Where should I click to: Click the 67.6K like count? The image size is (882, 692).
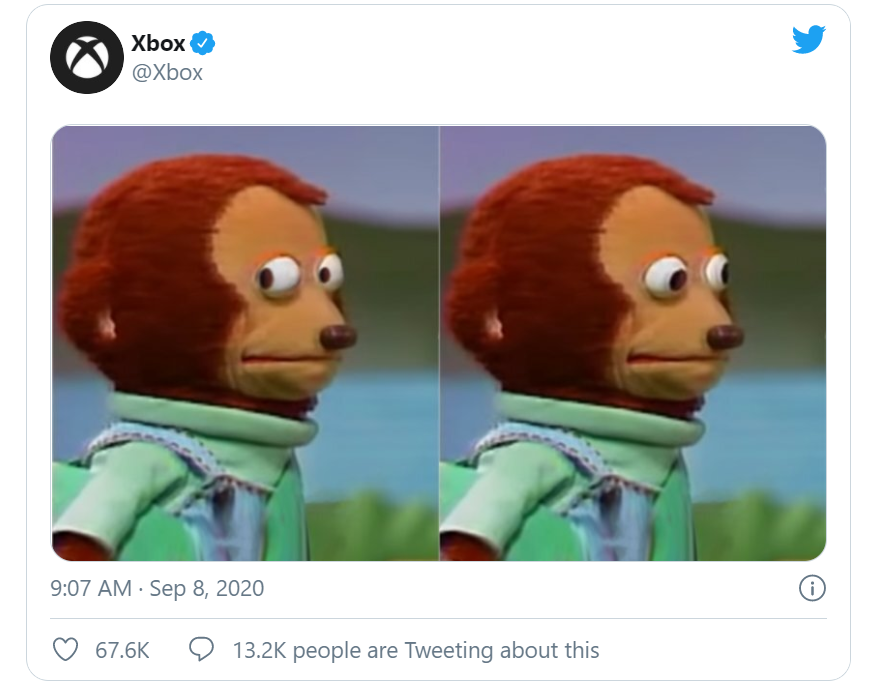pyautogui.click(x=122, y=650)
